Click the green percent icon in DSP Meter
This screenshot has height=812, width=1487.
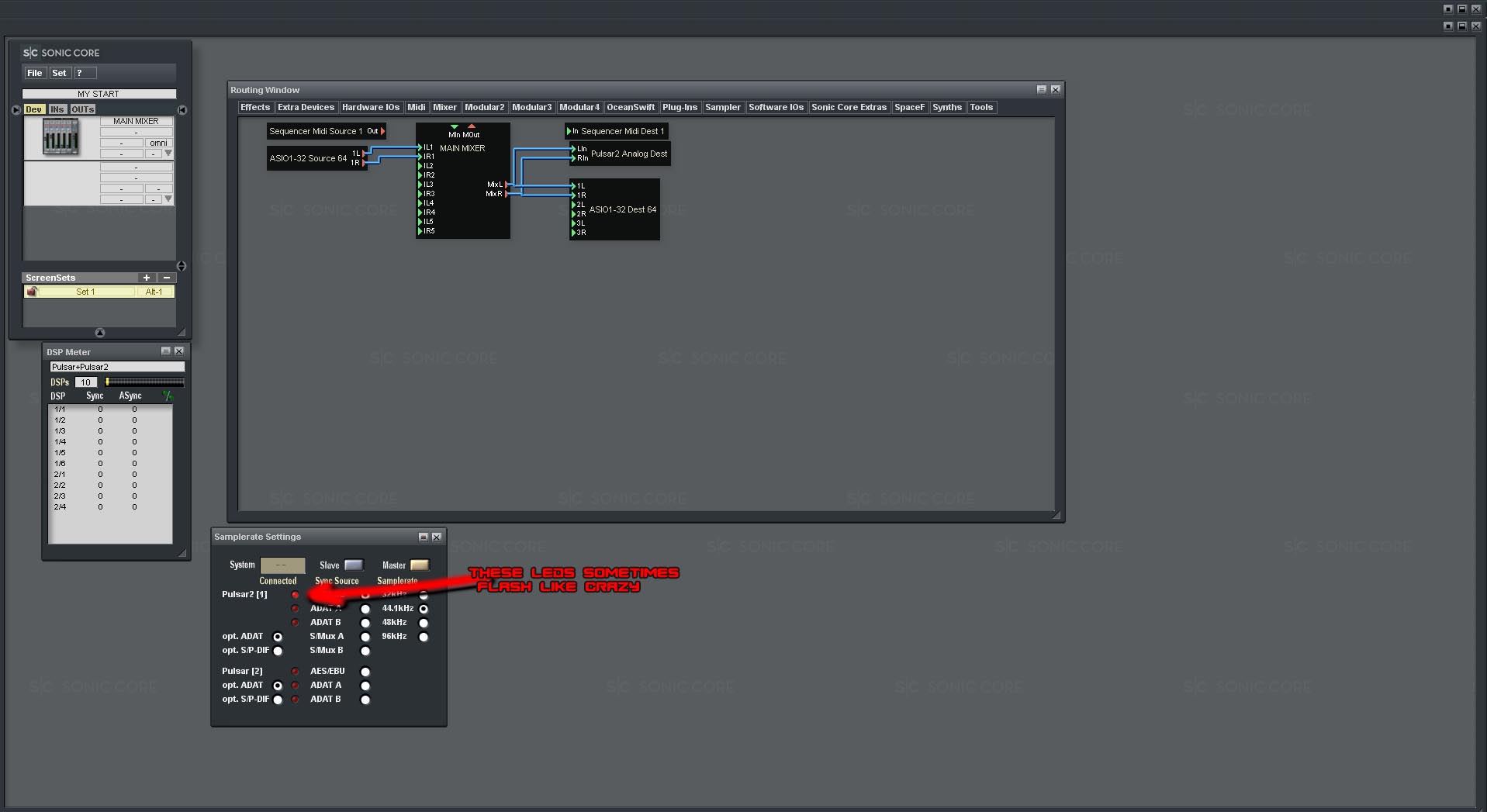coord(167,396)
